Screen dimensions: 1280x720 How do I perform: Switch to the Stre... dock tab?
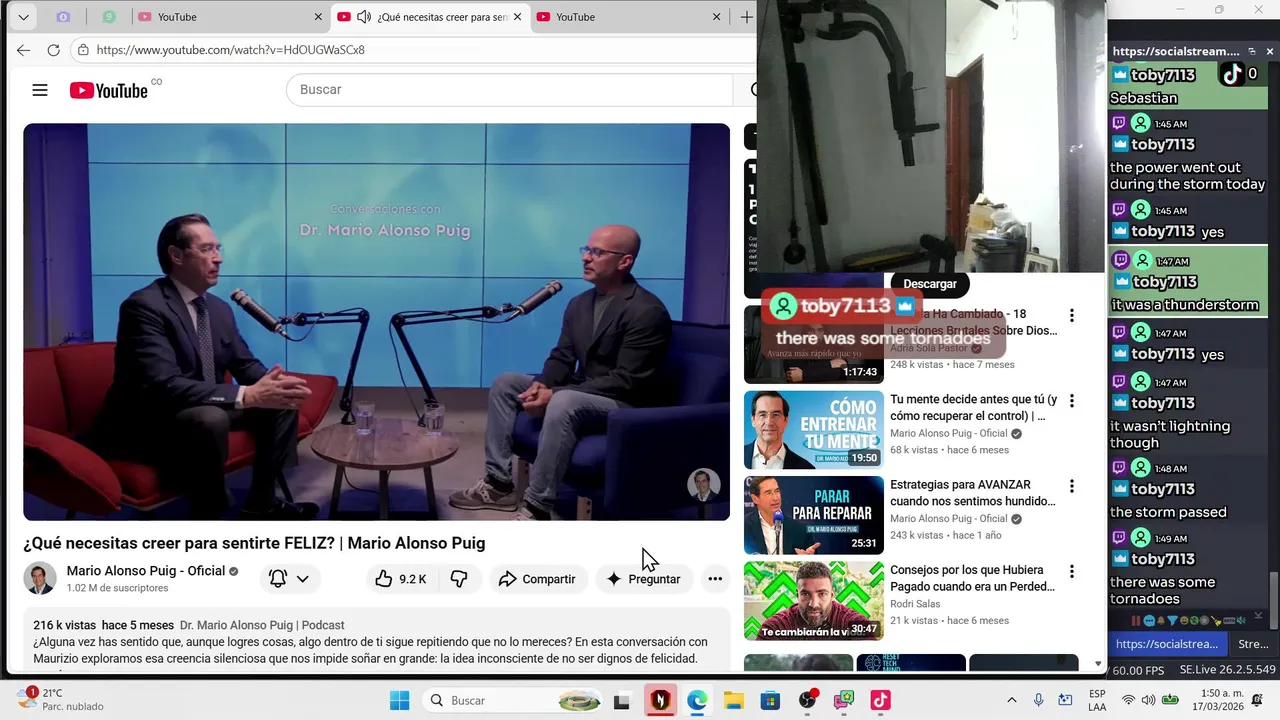[1253, 644]
